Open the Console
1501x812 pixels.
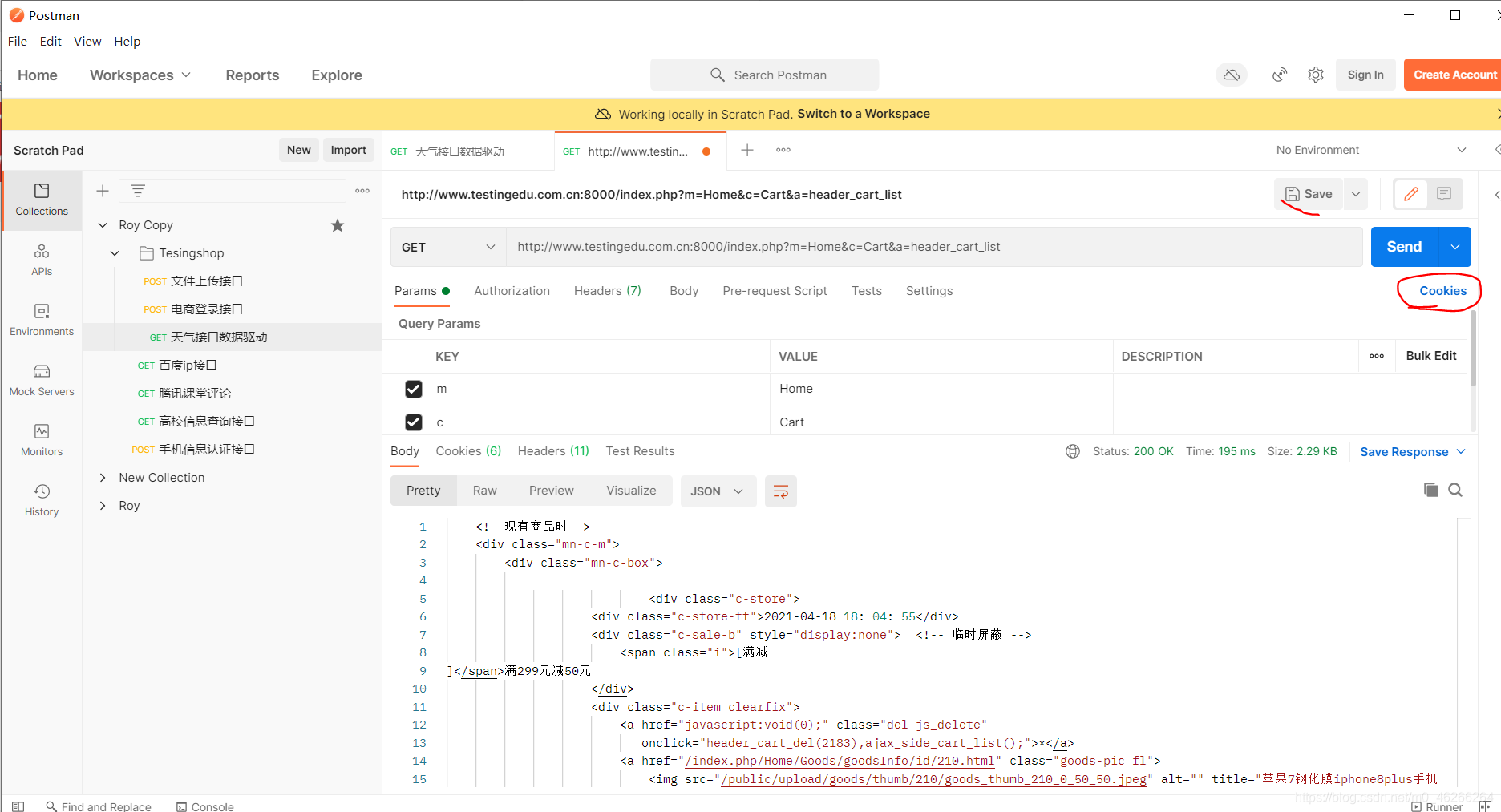pos(205,806)
